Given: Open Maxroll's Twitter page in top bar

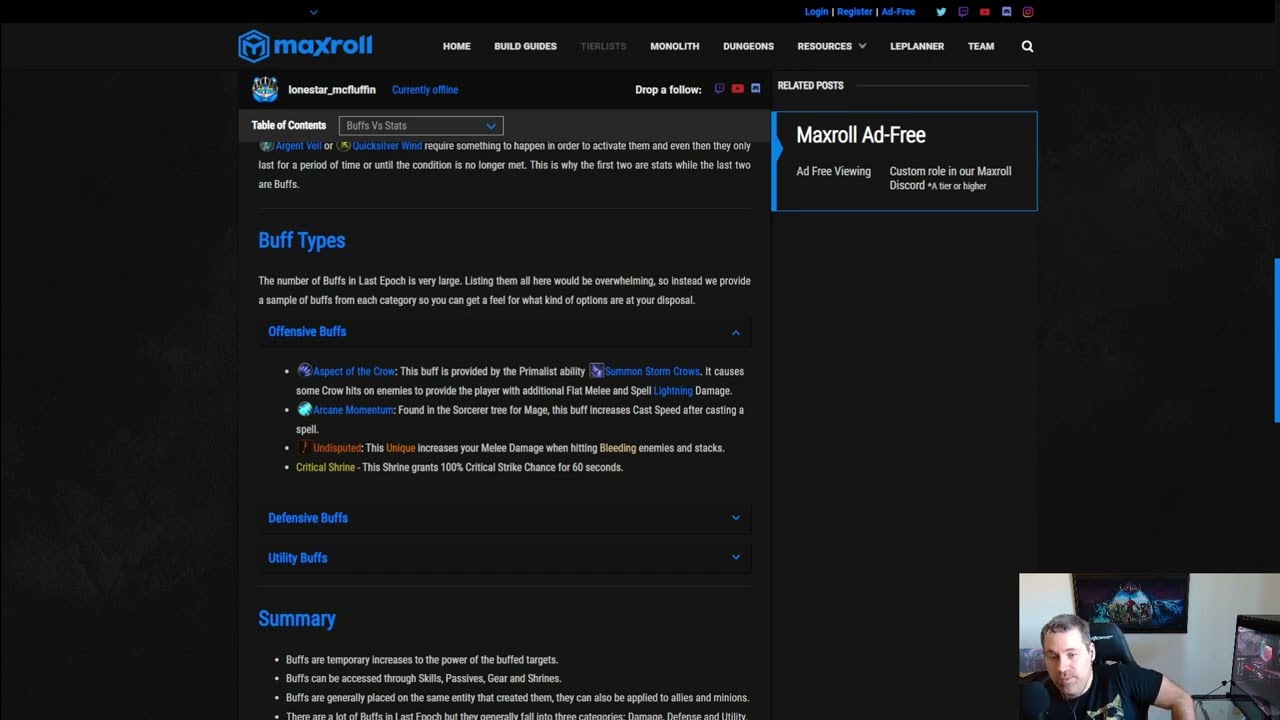Looking at the screenshot, I should [941, 12].
